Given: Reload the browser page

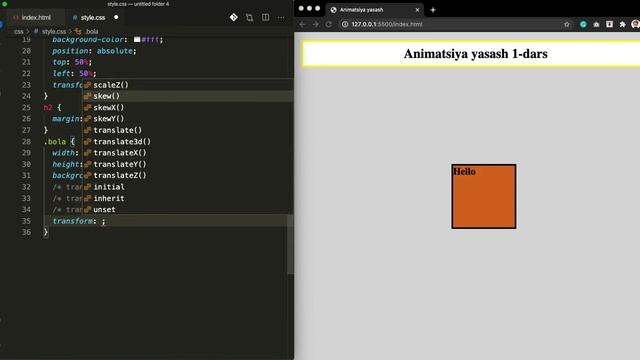Looking at the screenshot, I should click(329, 24).
